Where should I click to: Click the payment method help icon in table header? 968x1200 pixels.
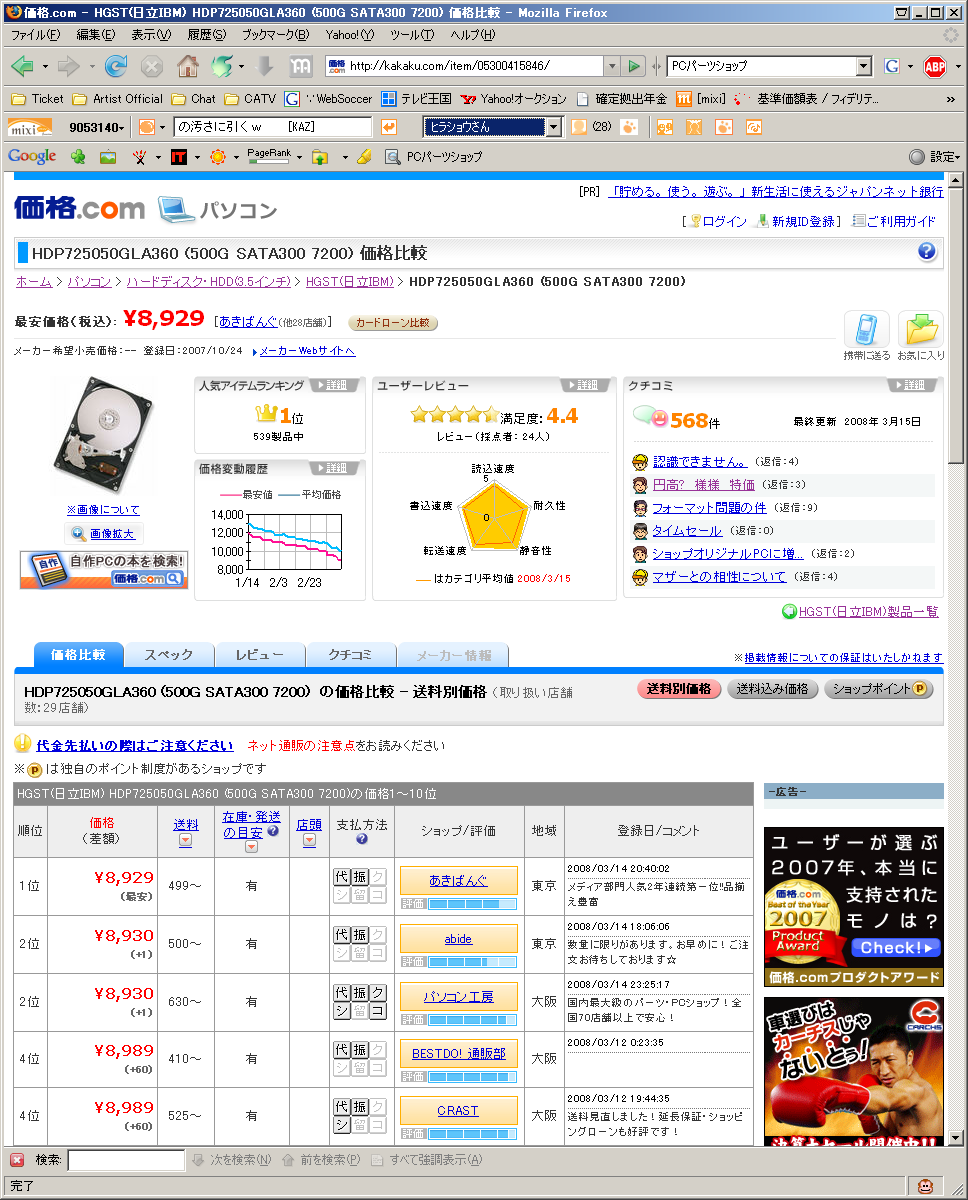click(x=361, y=840)
